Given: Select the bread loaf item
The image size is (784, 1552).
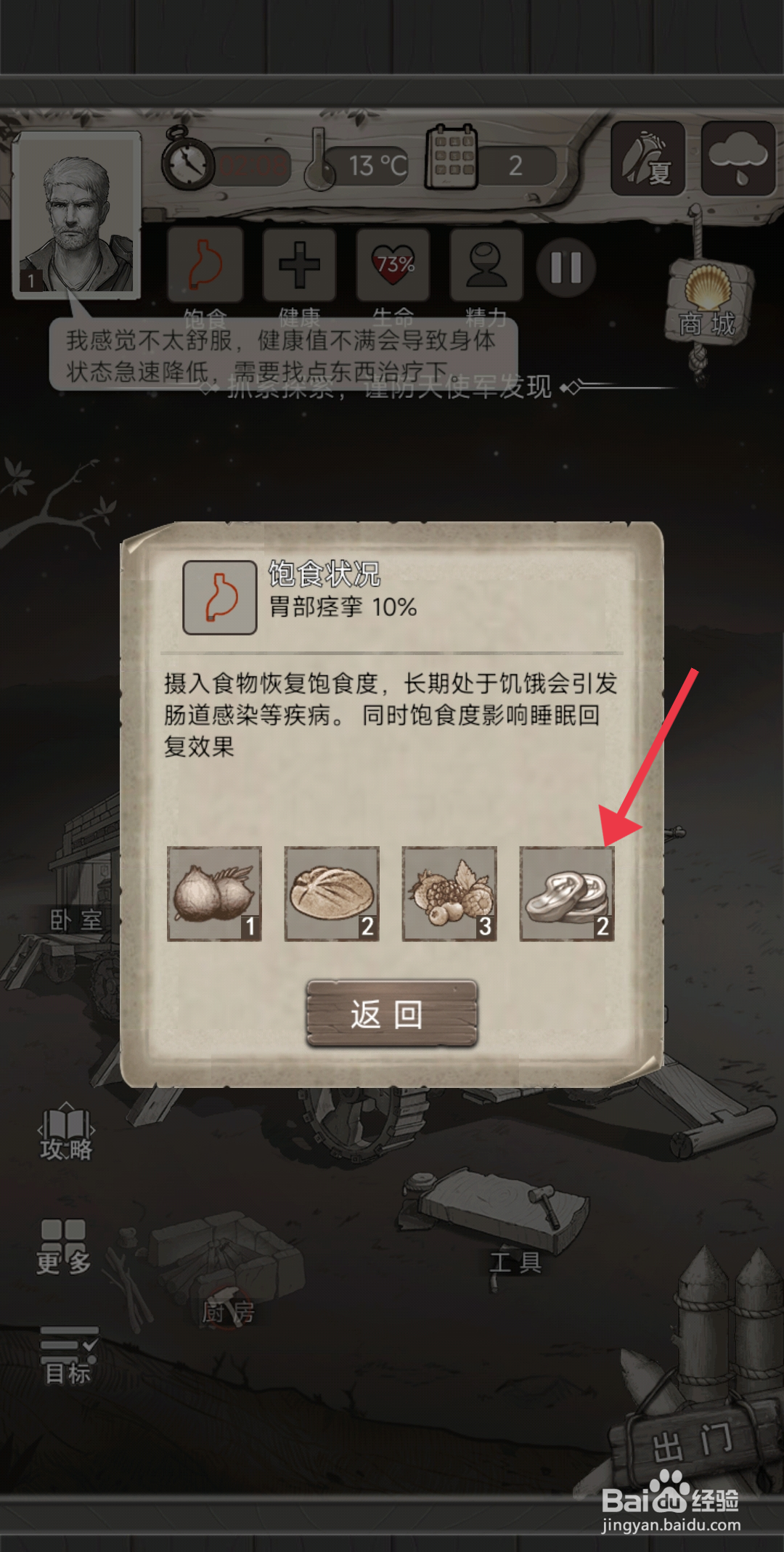Looking at the screenshot, I should pyautogui.click(x=332, y=894).
